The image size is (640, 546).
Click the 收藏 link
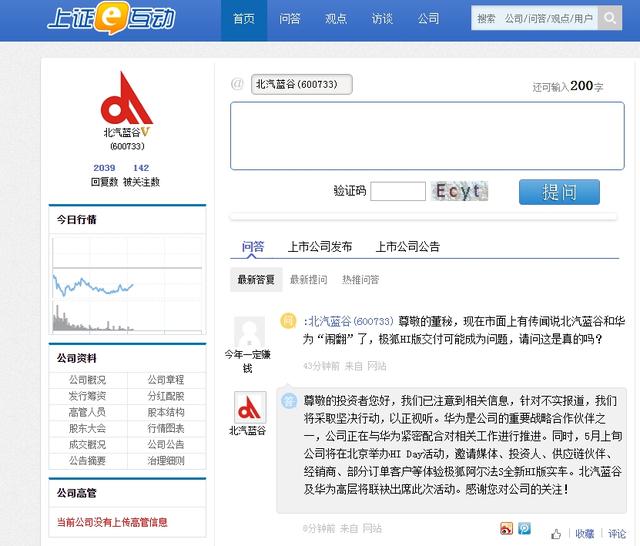584,533
